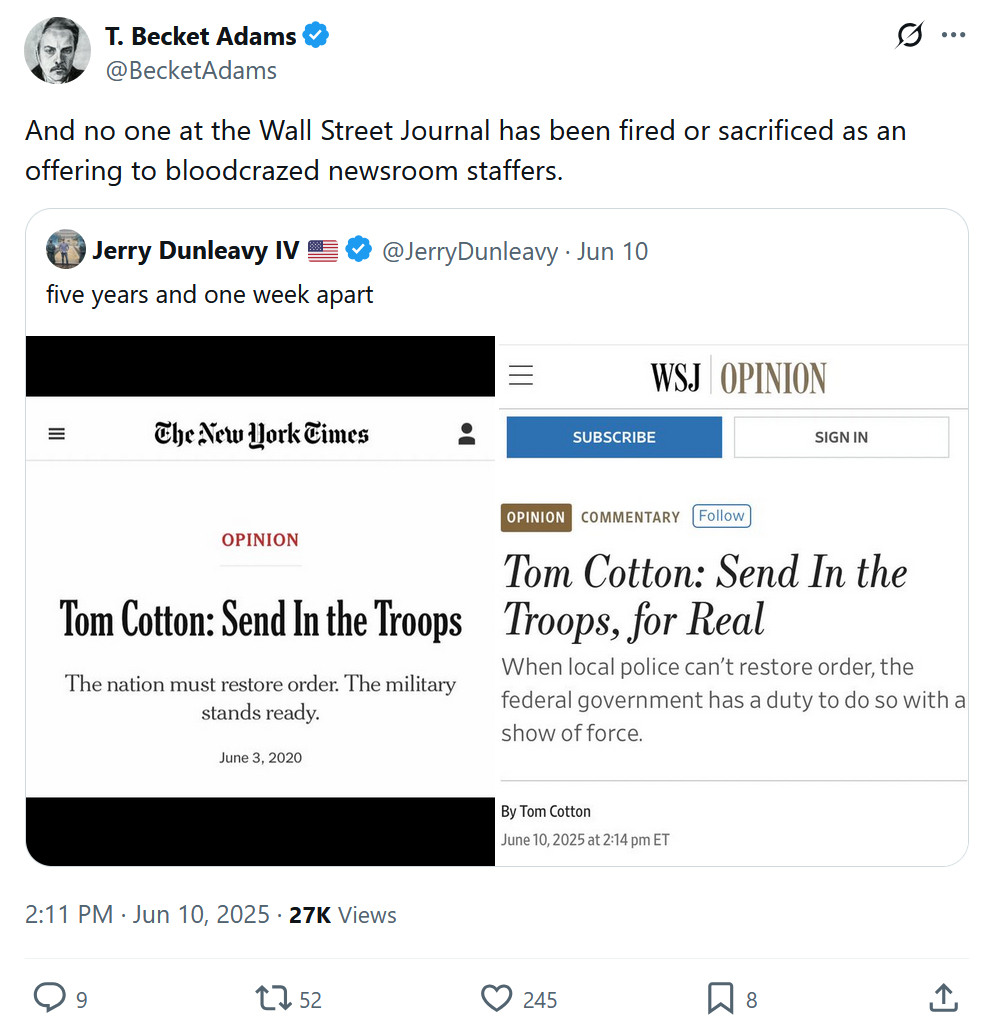Click the tweet timestamp 2:11 PM

69,915
